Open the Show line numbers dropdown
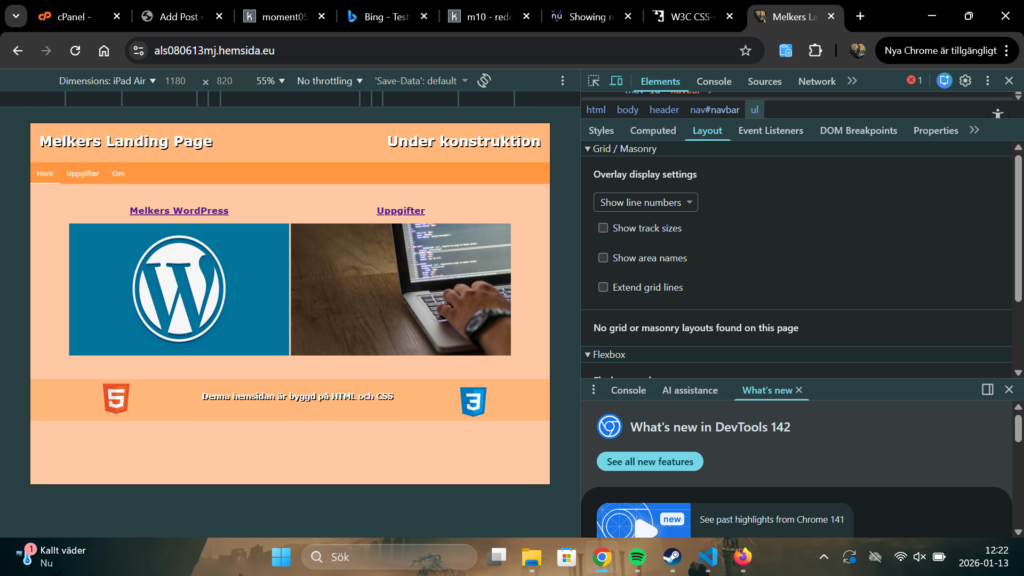 coord(645,202)
